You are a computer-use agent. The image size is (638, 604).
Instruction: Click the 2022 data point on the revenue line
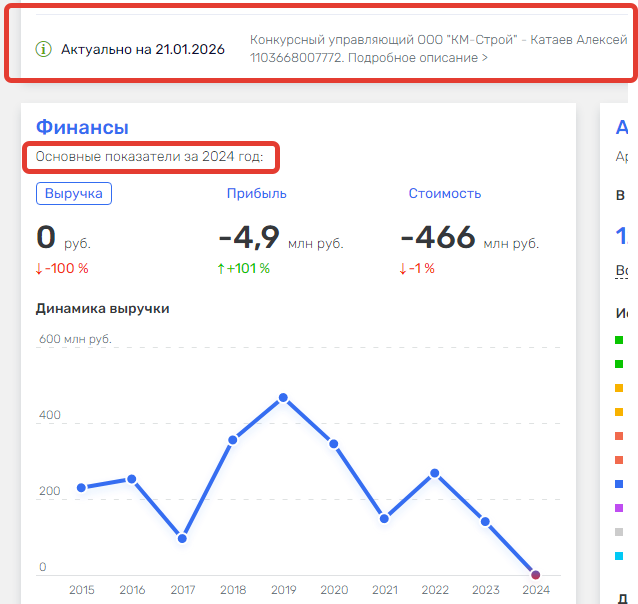click(x=434, y=473)
